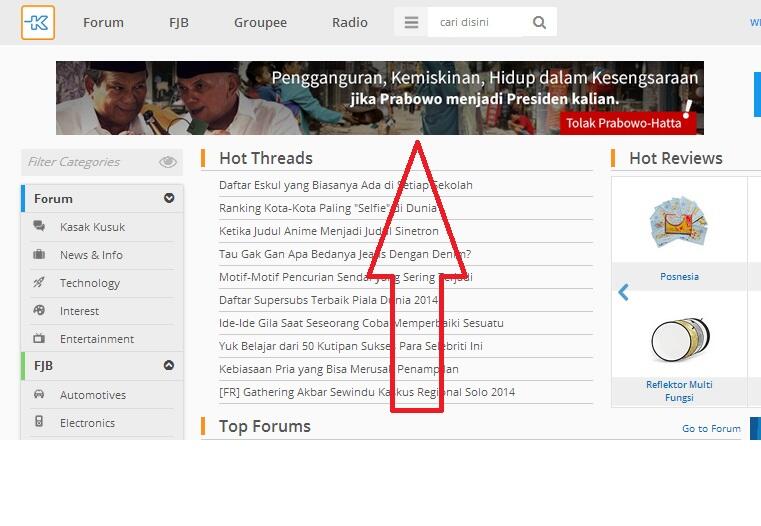Open thread 'Kebiasaan Pria yang Bisa Merusak Penampilan'

pos(338,369)
